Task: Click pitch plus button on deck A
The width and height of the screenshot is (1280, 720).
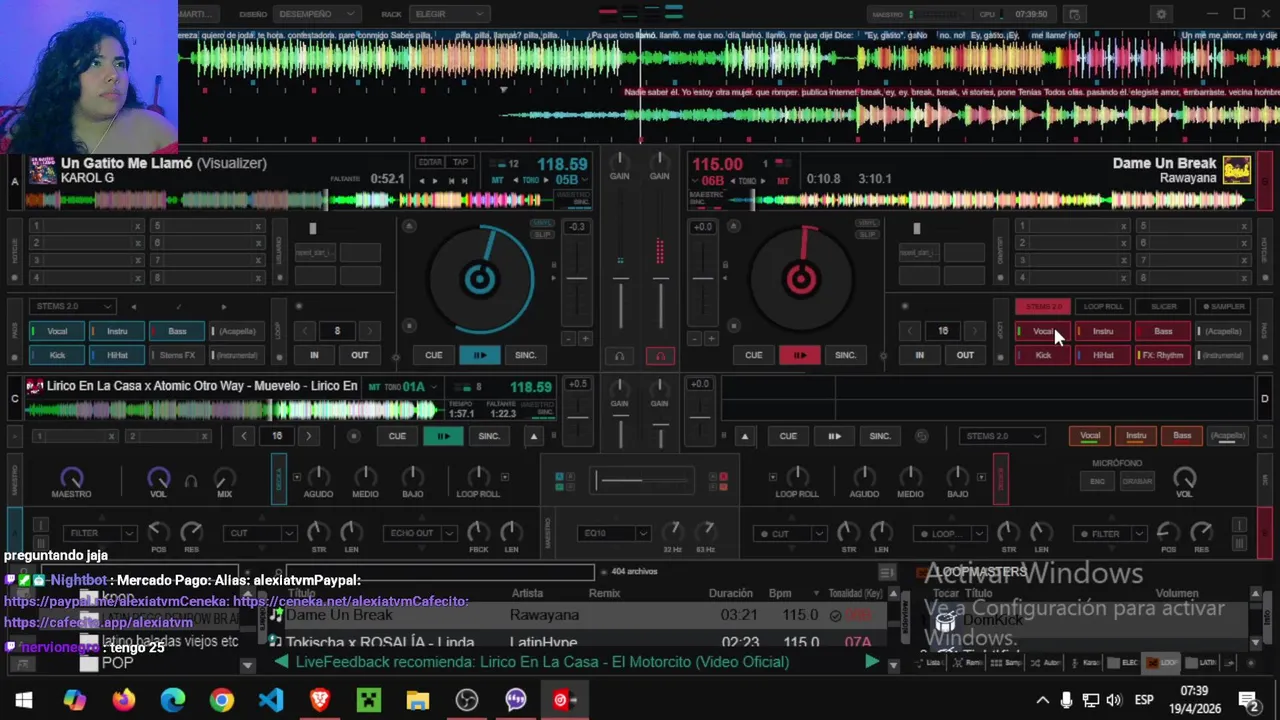Action: tap(585, 339)
